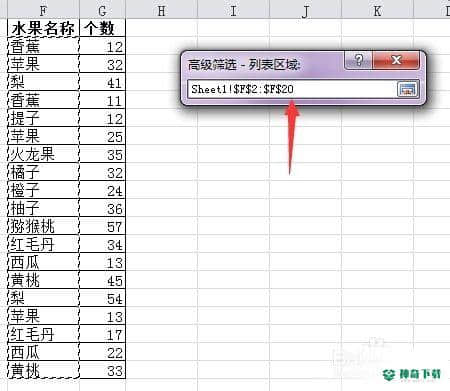The height and width of the screenshot is (391, 450).
Task: Select the 提子 cell
Action: coord(43,118)
